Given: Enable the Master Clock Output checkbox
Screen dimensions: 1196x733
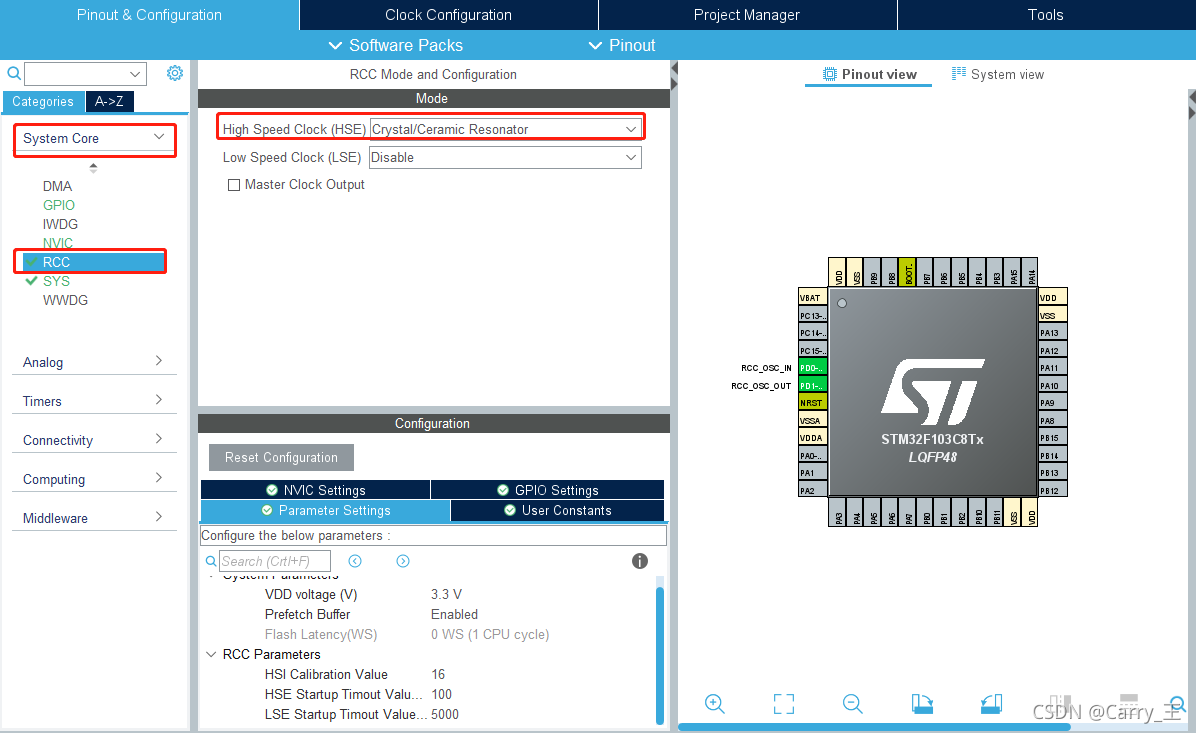Looking at the screenshot, I should click(x=234, y=185).
